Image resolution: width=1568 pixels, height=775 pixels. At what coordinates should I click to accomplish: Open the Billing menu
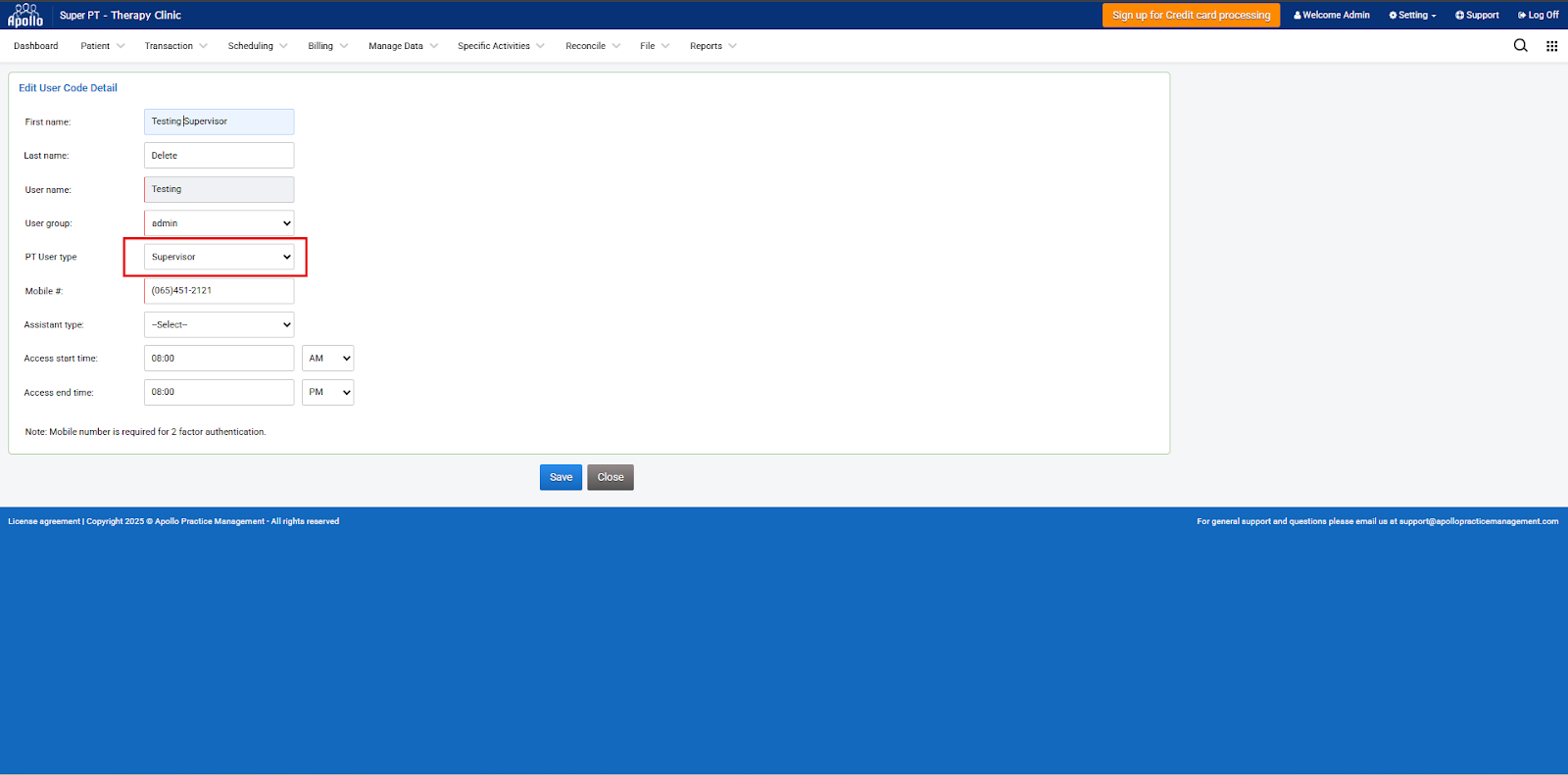[x=327, y=46]
